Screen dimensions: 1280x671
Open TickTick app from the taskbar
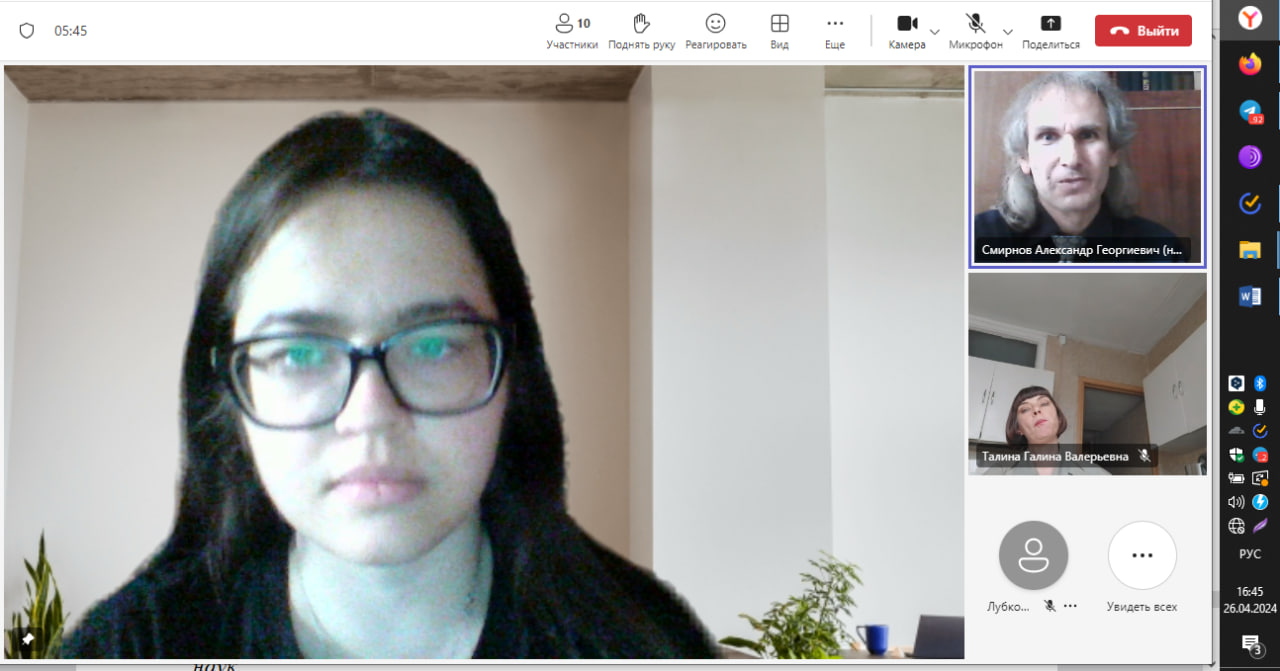pos(1250,203)
